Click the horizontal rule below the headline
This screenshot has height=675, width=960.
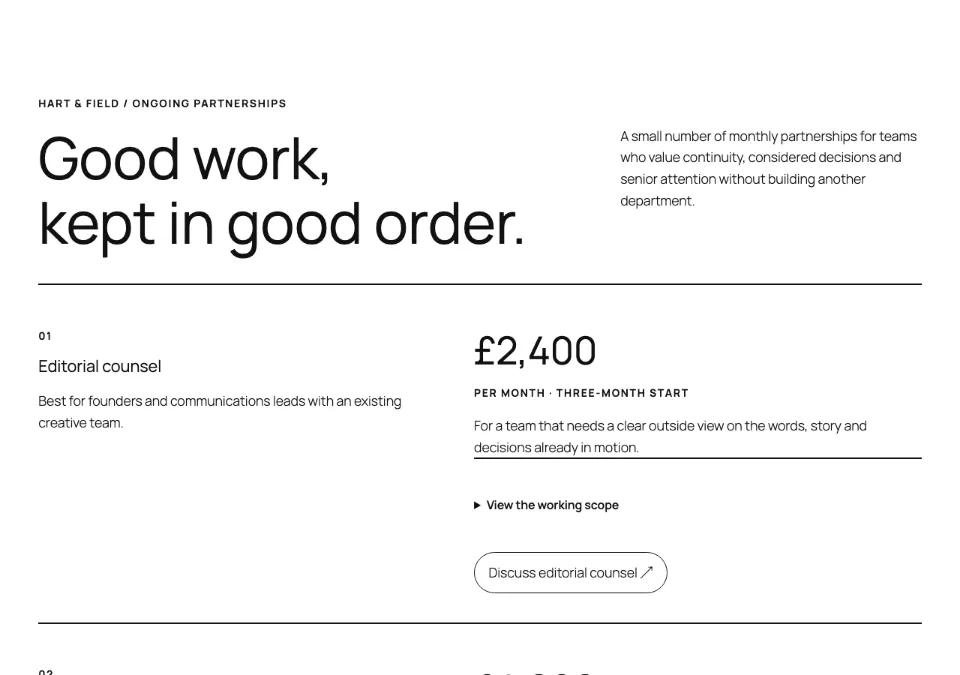point(480,284)
